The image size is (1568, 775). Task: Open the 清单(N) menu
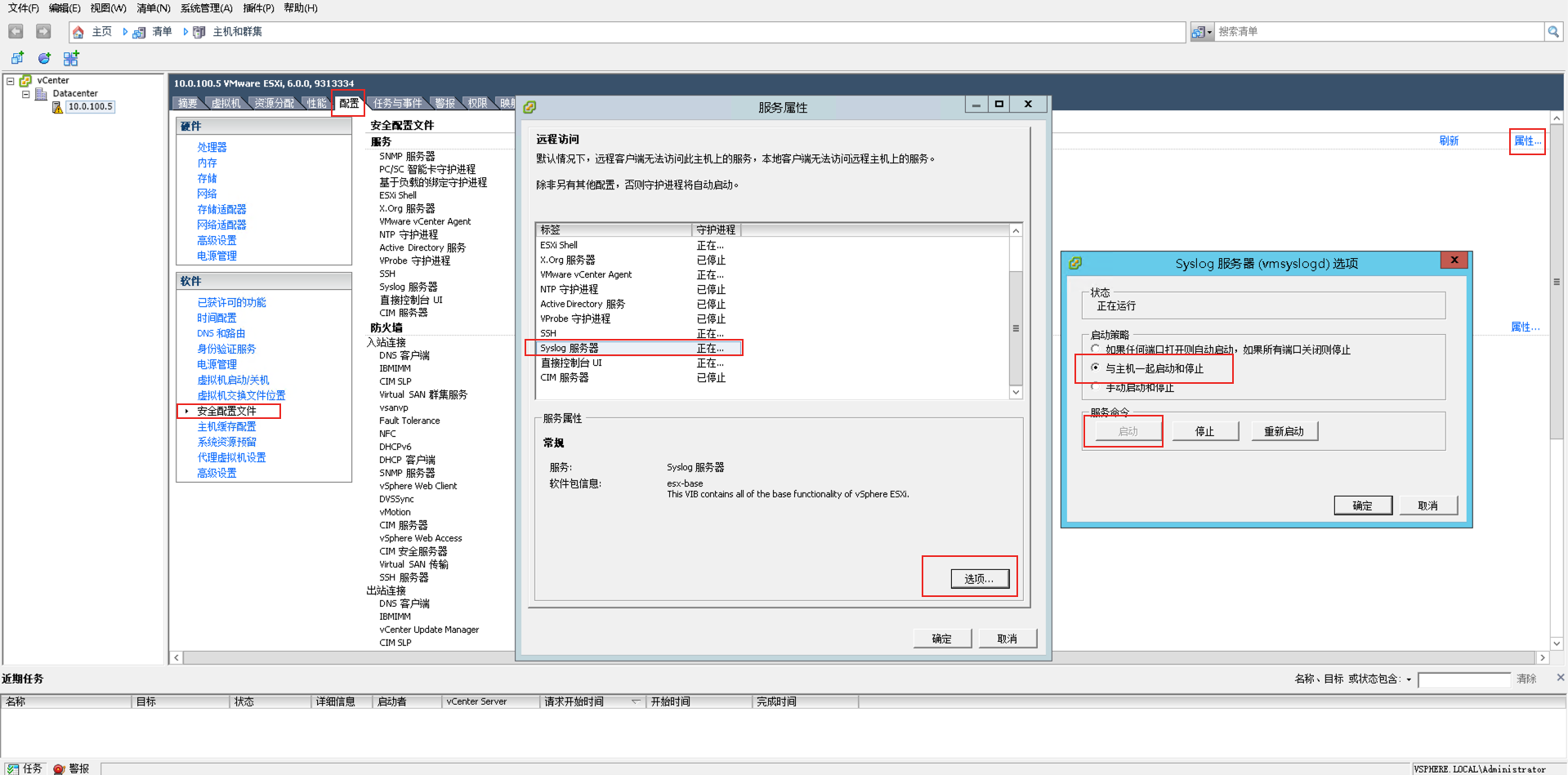pos(154,8)
